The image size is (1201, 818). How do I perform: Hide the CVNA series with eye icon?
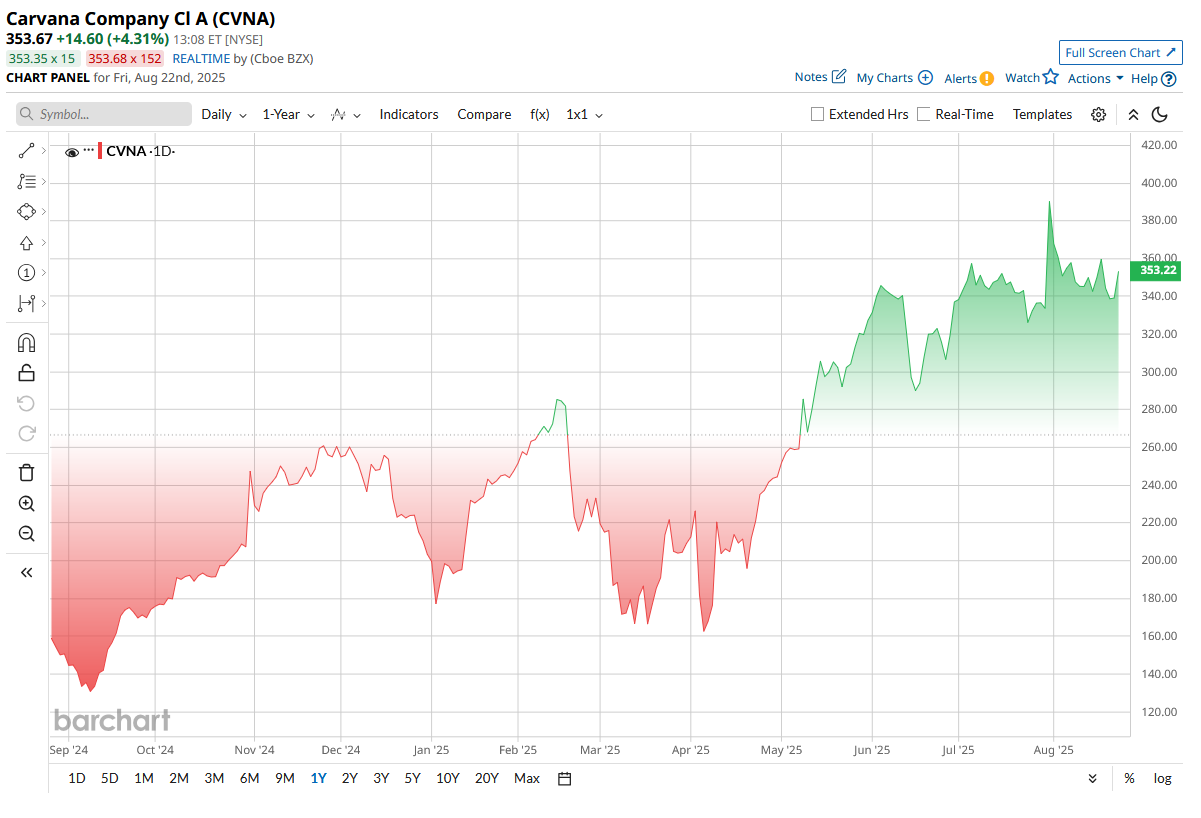[72, 153]
